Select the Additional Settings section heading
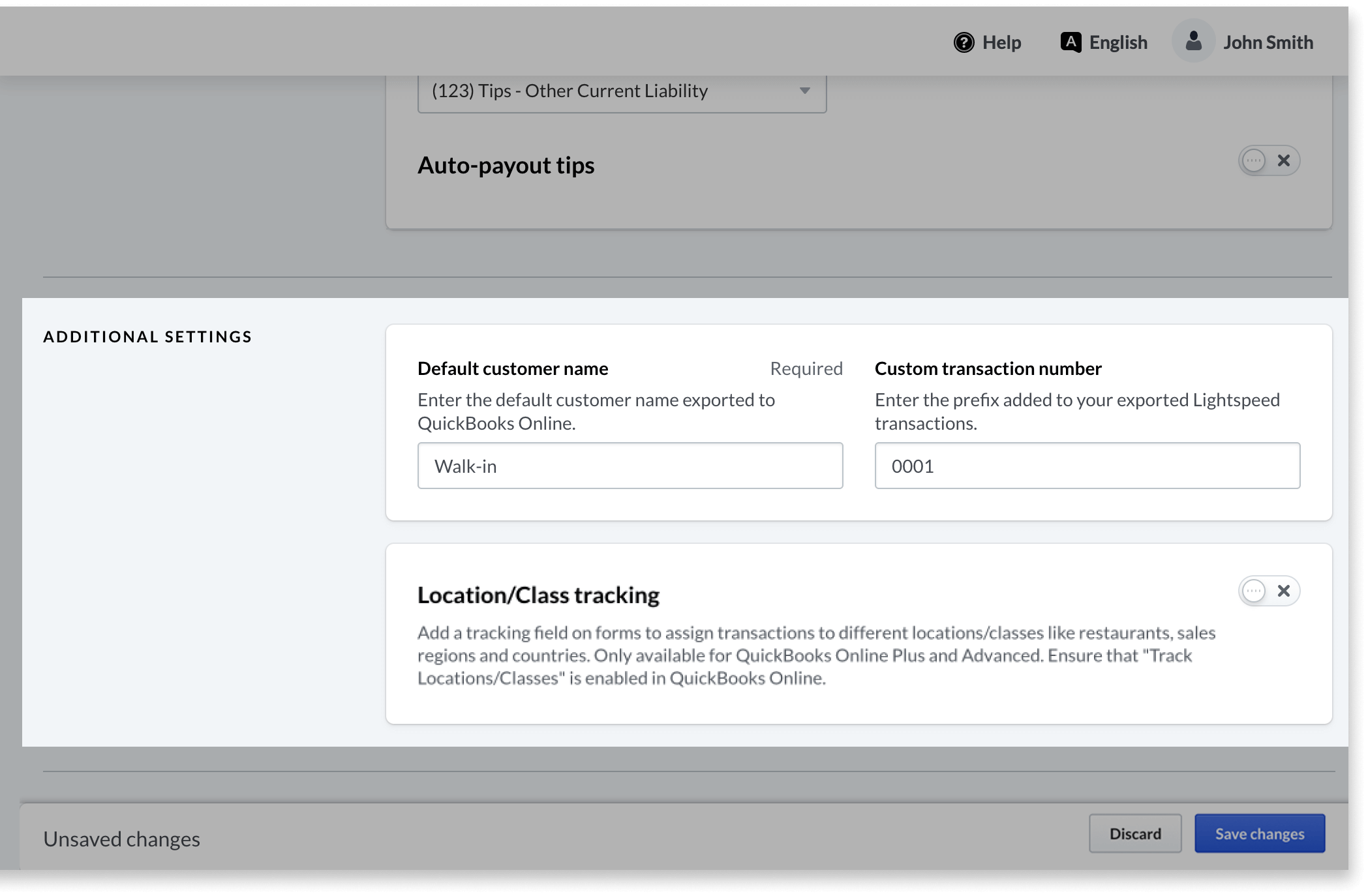The width and height of the screenshot is (1368, 896). [147, 336]
